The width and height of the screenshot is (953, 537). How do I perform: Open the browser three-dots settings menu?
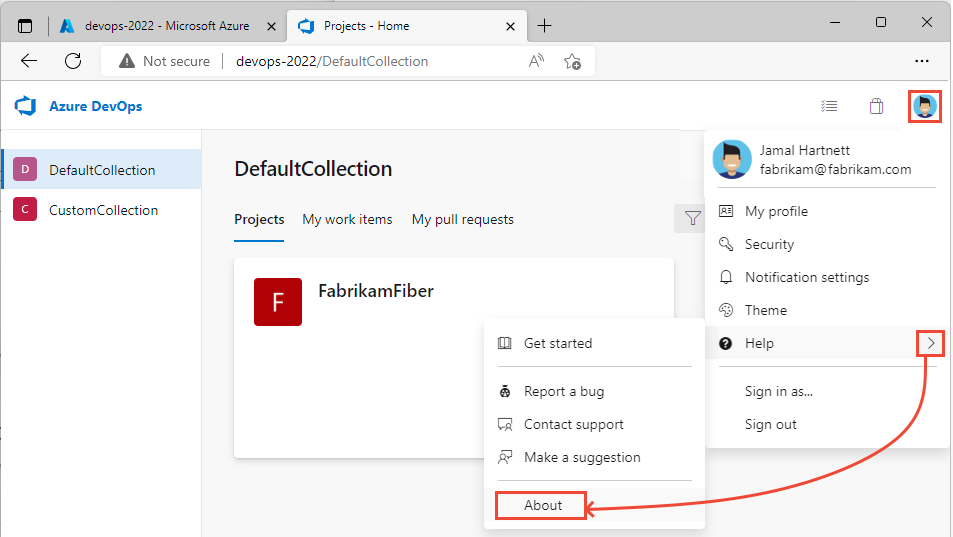click(x=922, y=61)
